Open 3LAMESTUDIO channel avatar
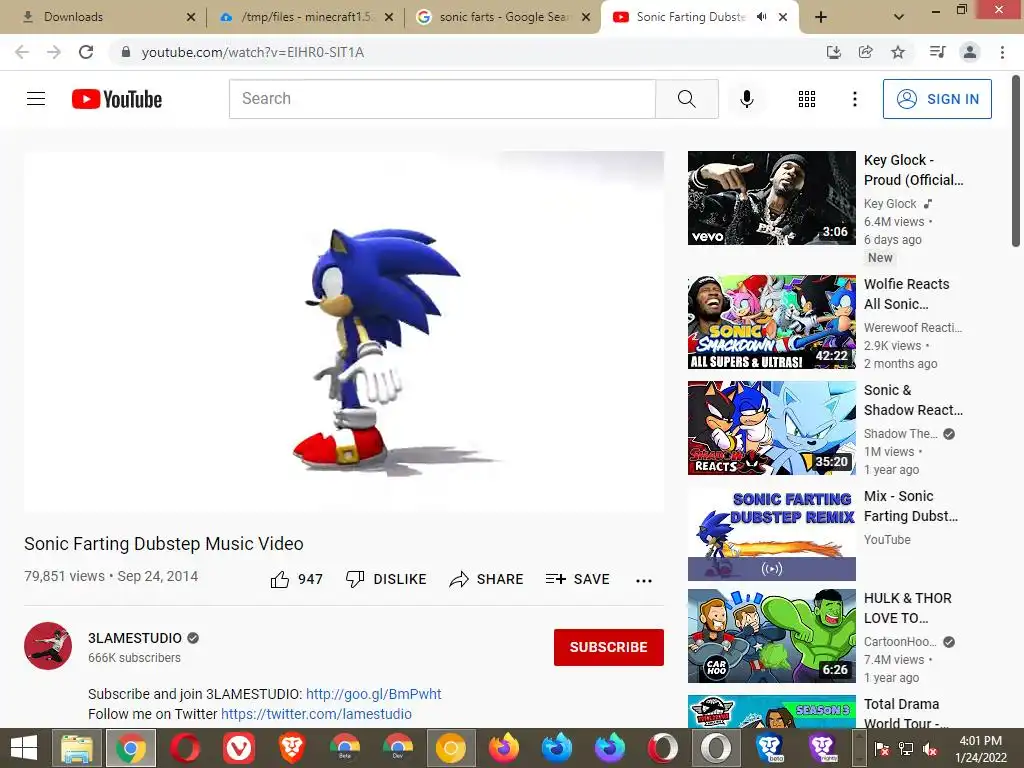This screenshot has height=768, width=1024. point(48,646)
